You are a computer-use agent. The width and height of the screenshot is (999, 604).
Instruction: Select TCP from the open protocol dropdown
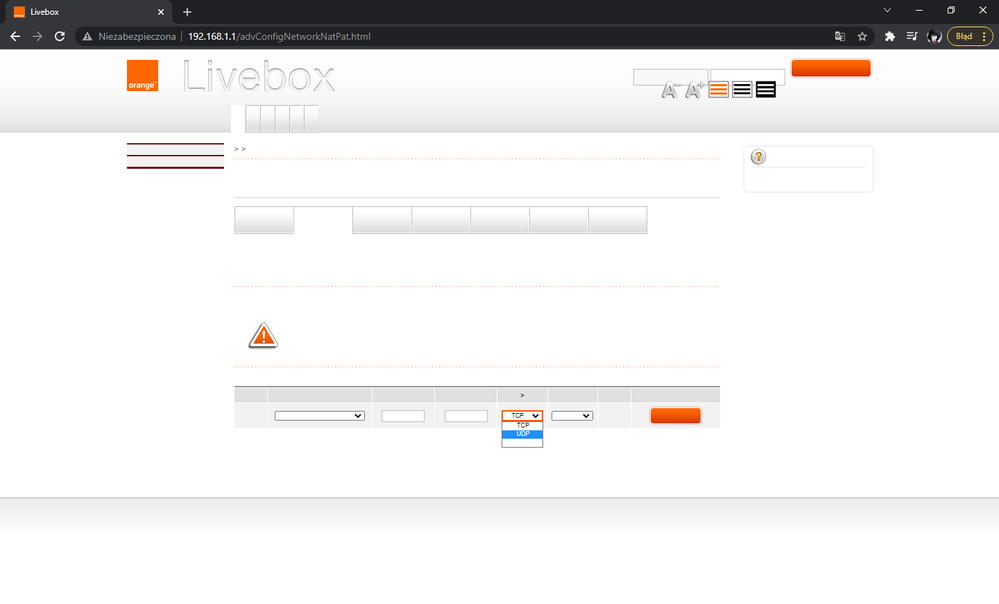[521, 425]
